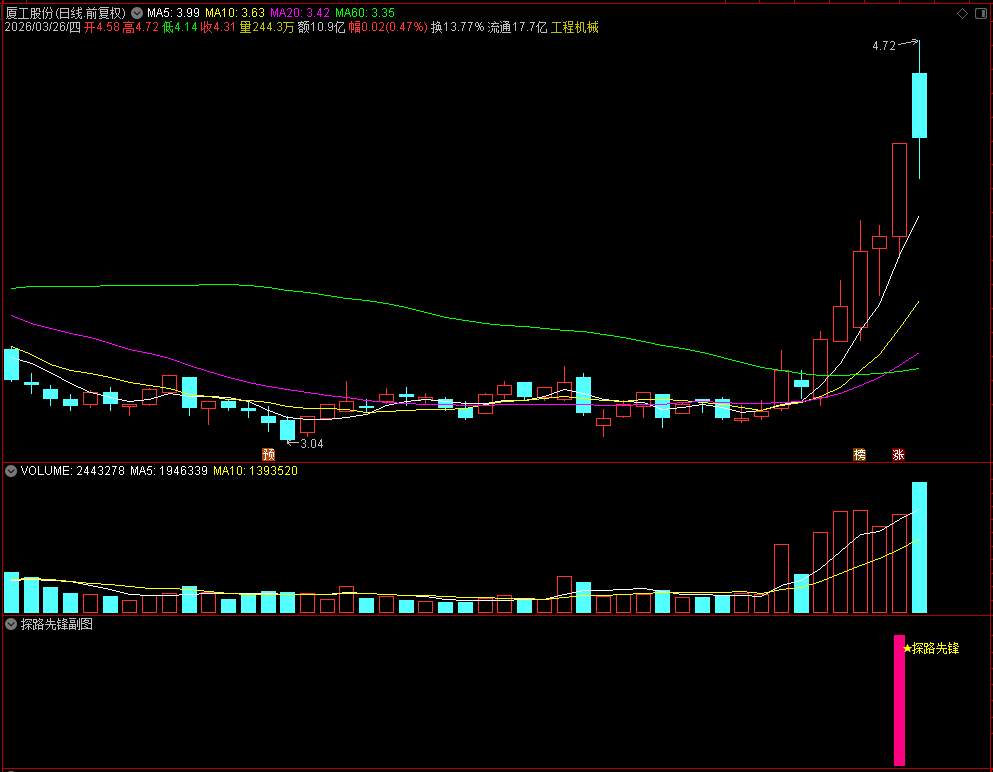
Task: Open the 工程机械 sector link
Action: (574, 27)
